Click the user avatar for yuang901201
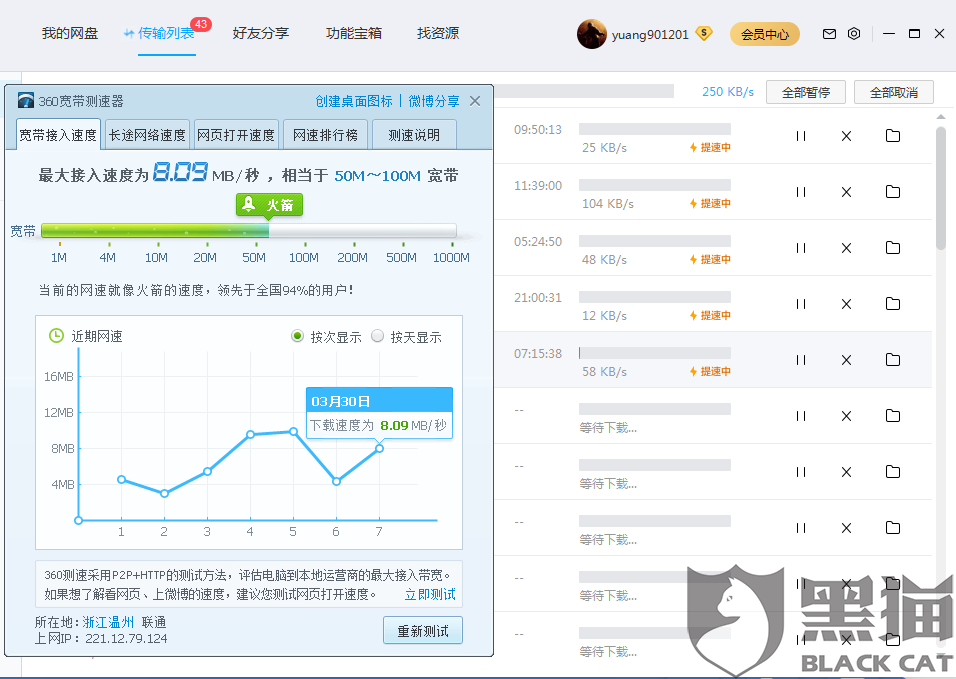The width and height of the screenshot is (956, 679). click(x=591, y=34)
